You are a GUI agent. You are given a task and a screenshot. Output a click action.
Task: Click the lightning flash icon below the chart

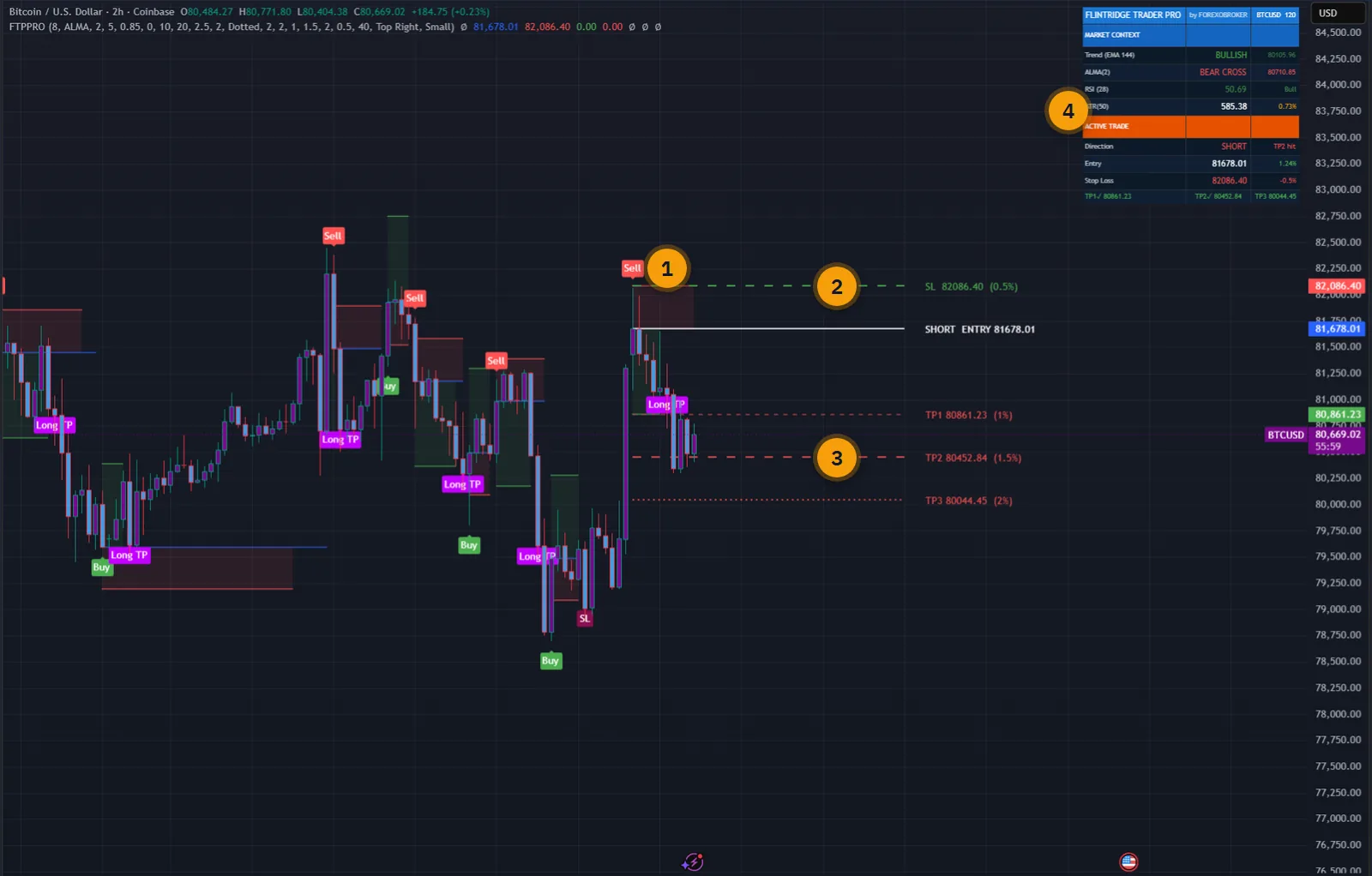coord(692,862)
